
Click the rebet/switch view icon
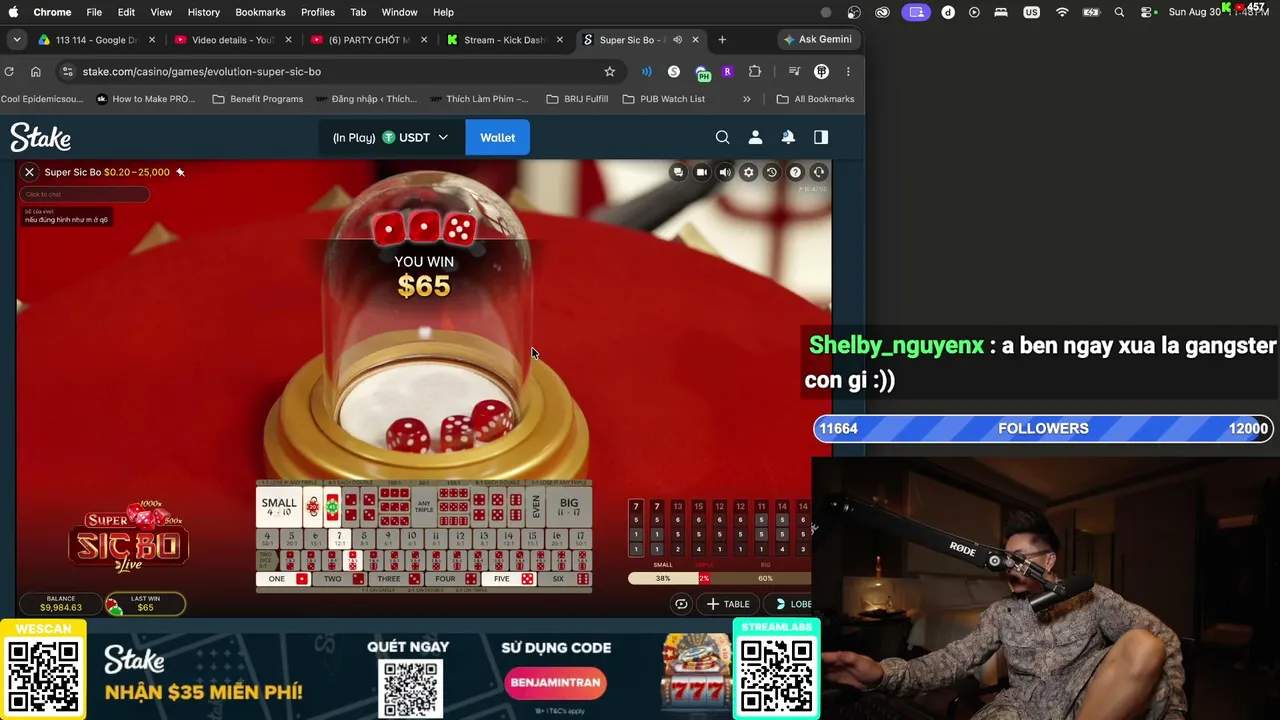[x=681, y=604]
